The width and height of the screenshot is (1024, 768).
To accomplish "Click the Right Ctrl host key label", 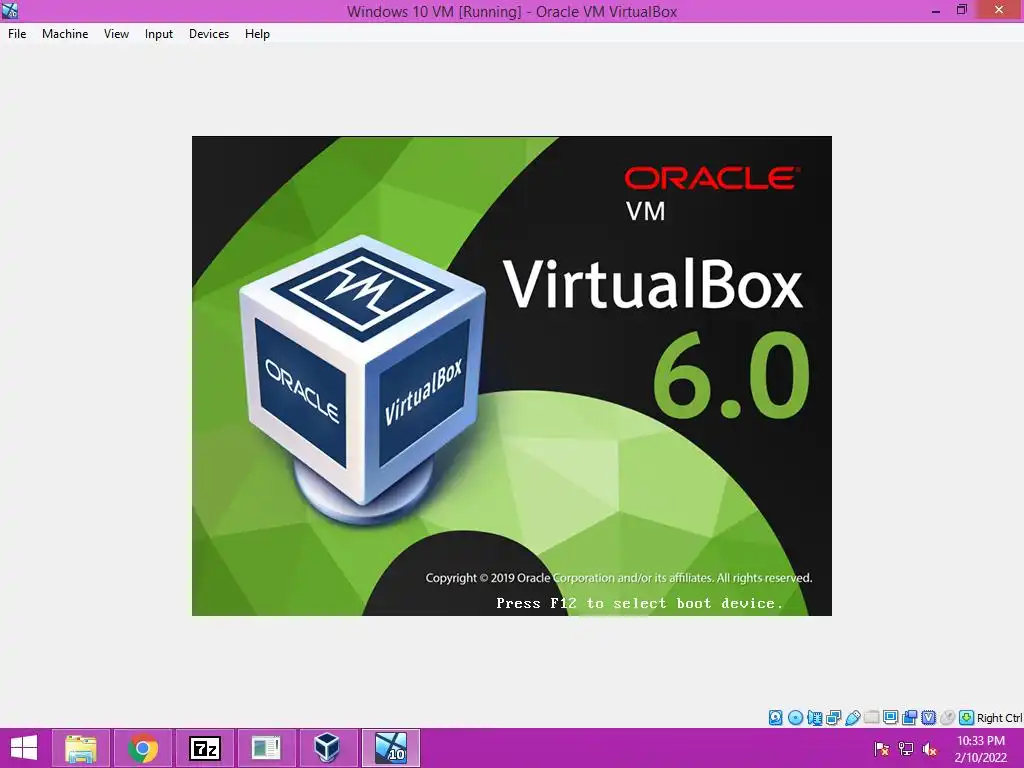I will pos(1000,718).
